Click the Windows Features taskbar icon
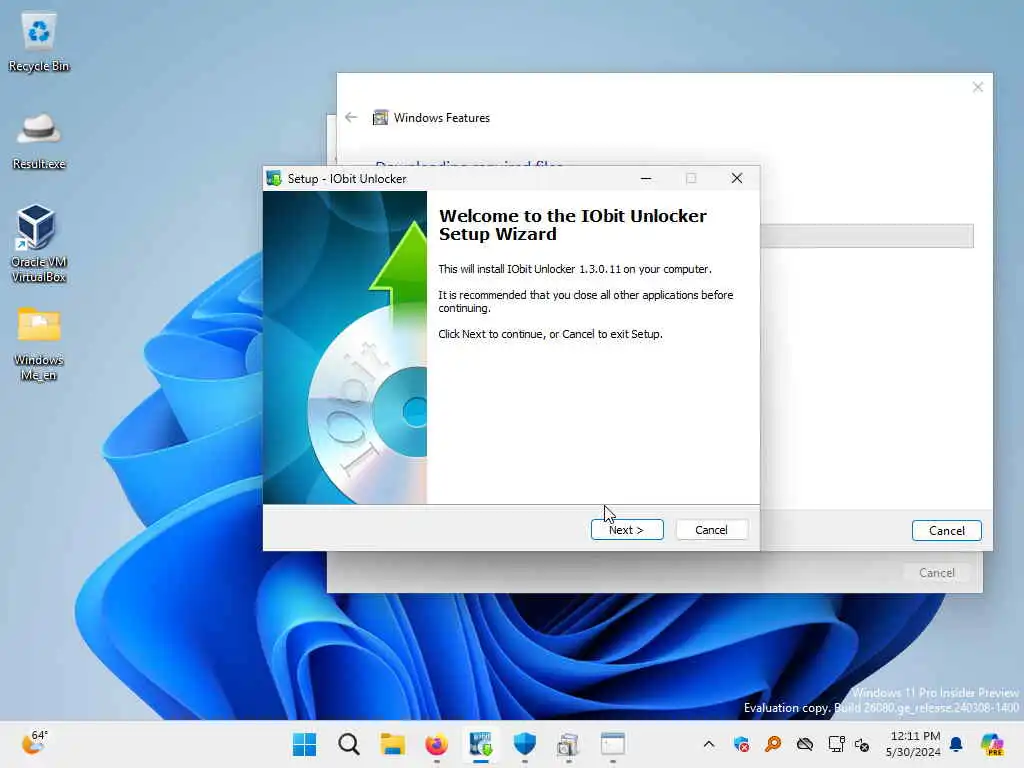 coord(569,744)
